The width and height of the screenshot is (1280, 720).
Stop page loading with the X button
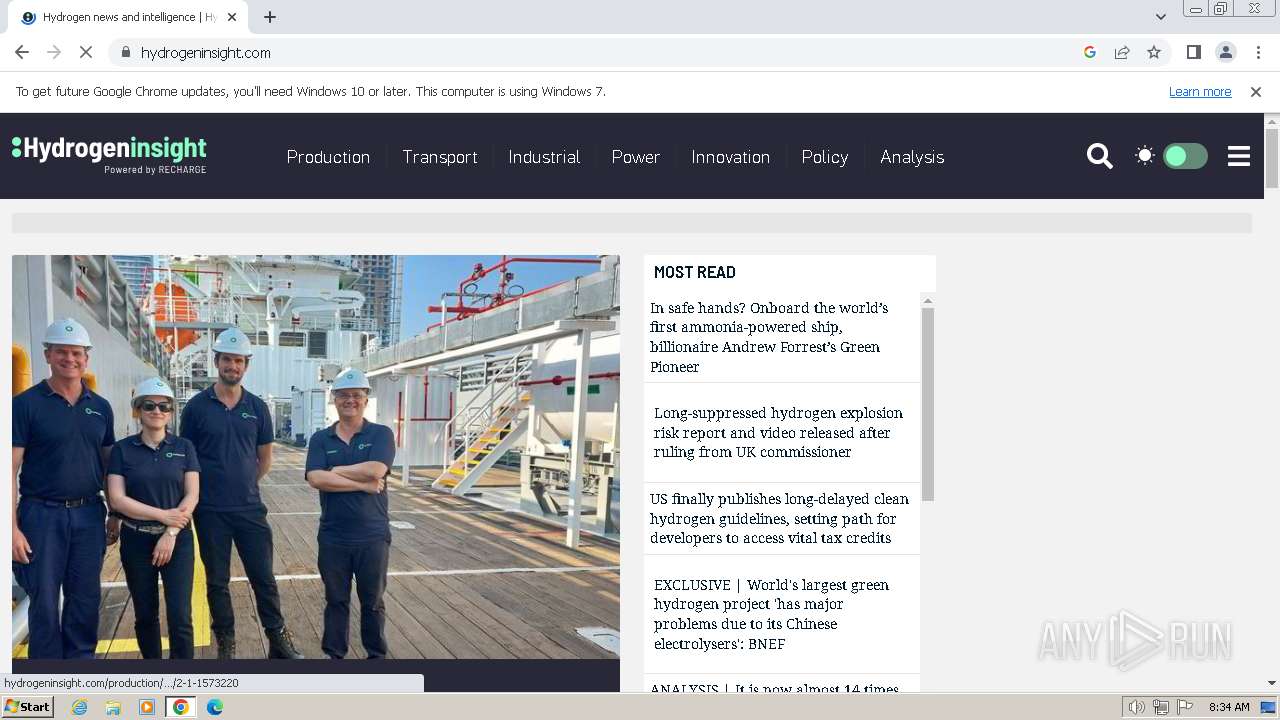tap(86, 52)
